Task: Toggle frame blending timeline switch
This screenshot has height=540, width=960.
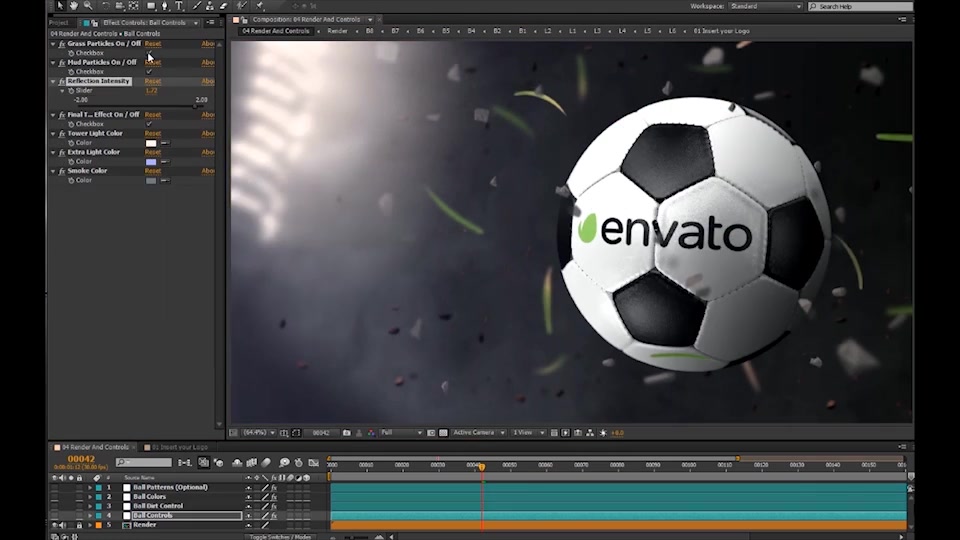Action: pyautogui.click(x=251, y=463)
